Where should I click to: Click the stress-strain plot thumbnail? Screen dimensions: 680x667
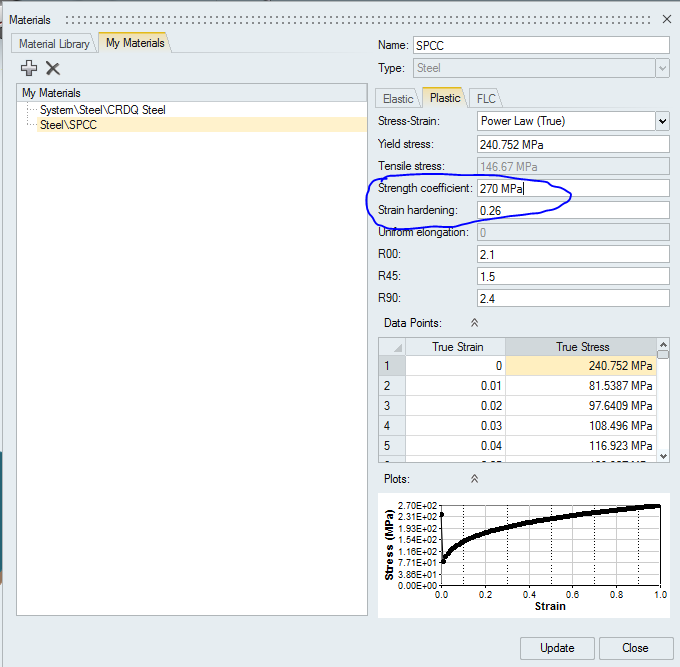523,555
